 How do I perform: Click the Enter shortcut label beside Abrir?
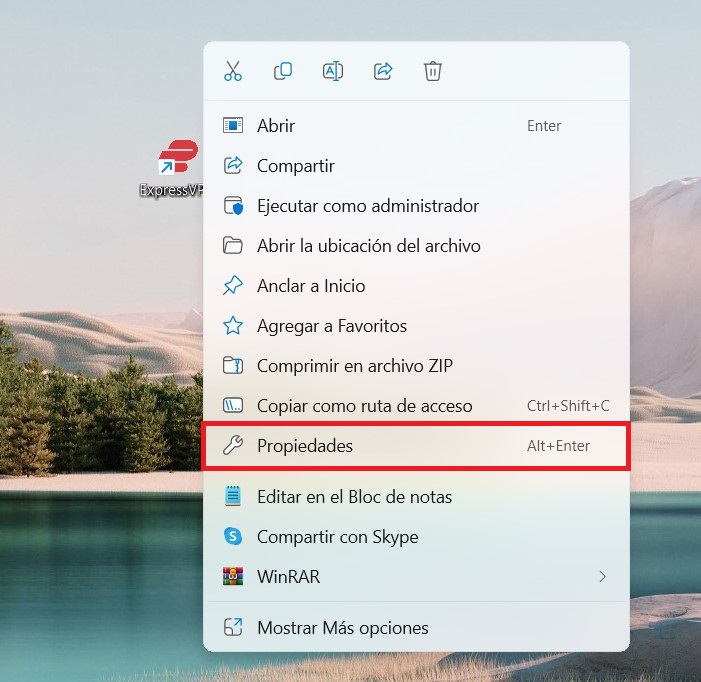click(544, 126)
